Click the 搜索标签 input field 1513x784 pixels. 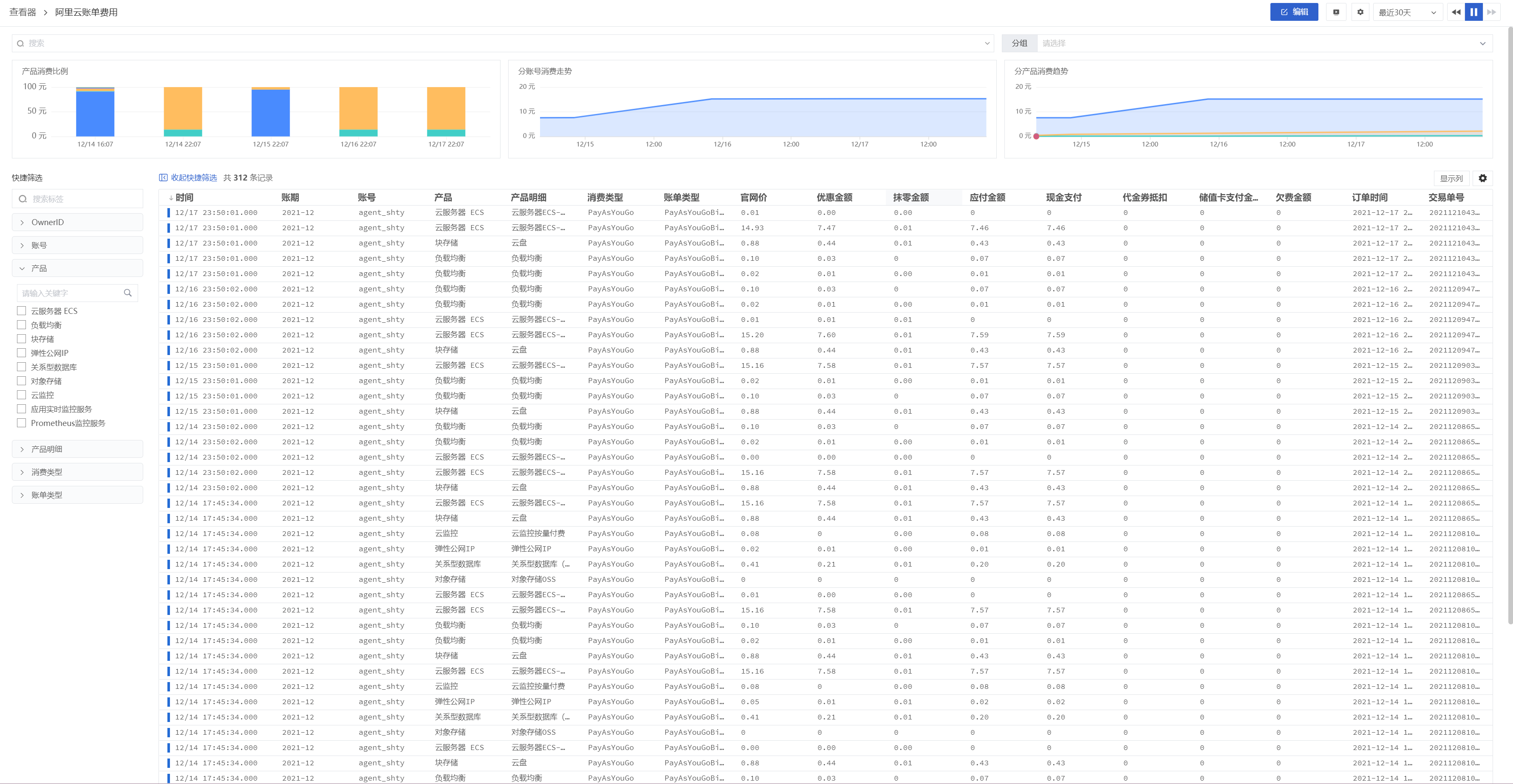click(82, 199)
